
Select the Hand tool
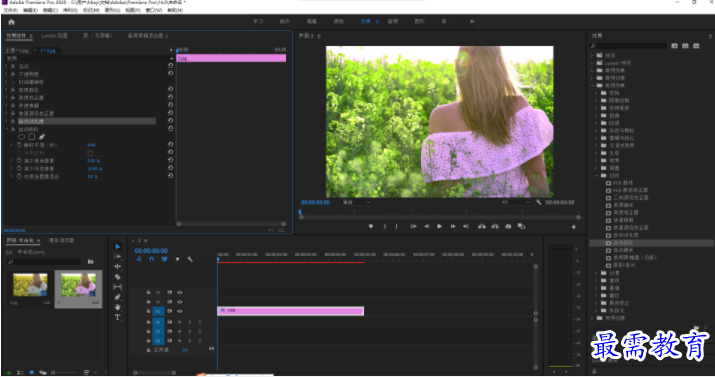[118, 307]
